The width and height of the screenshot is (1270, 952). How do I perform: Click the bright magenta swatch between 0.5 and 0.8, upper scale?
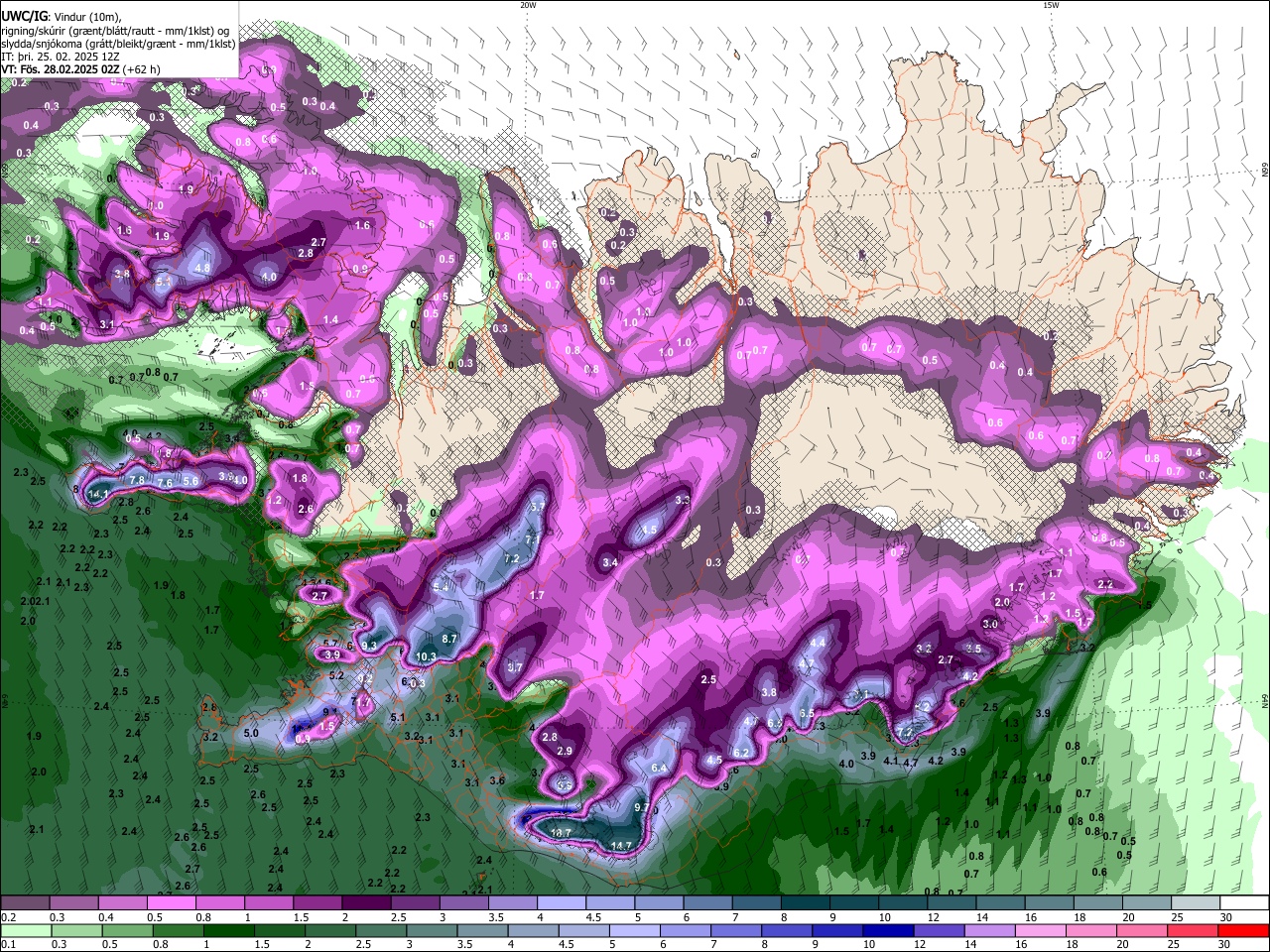(171, 903)
